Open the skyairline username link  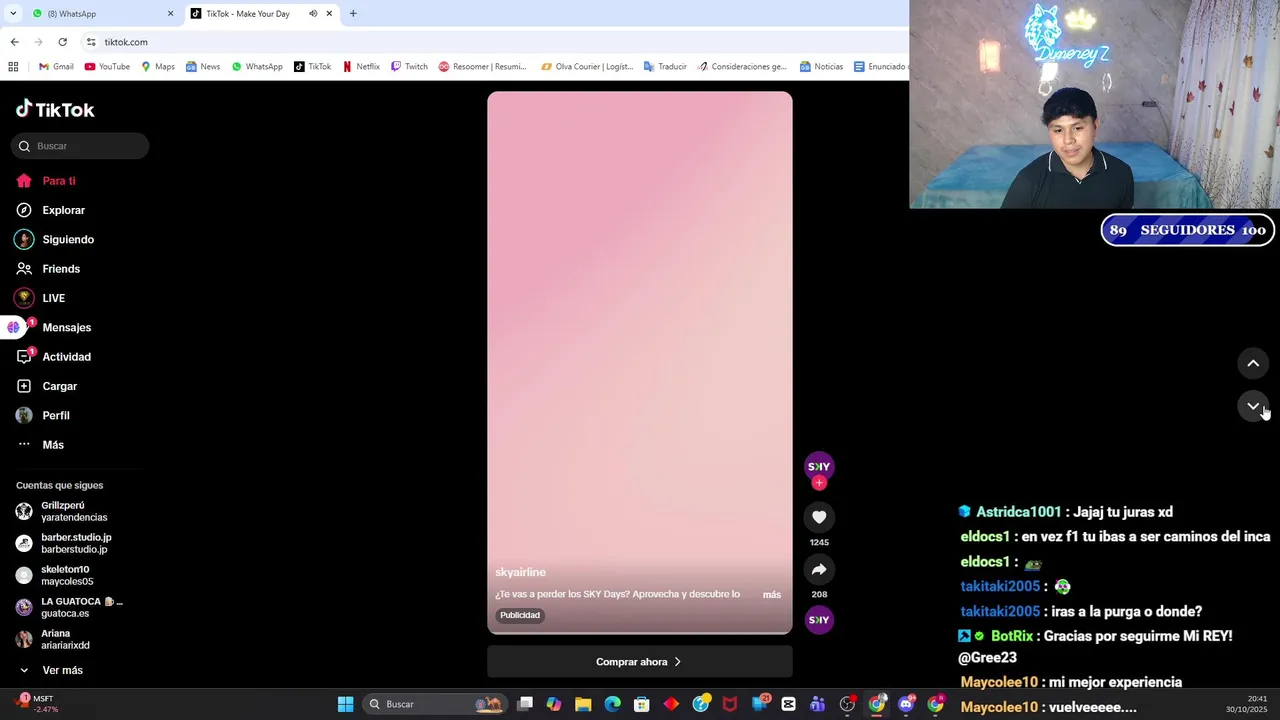[520, 572]
